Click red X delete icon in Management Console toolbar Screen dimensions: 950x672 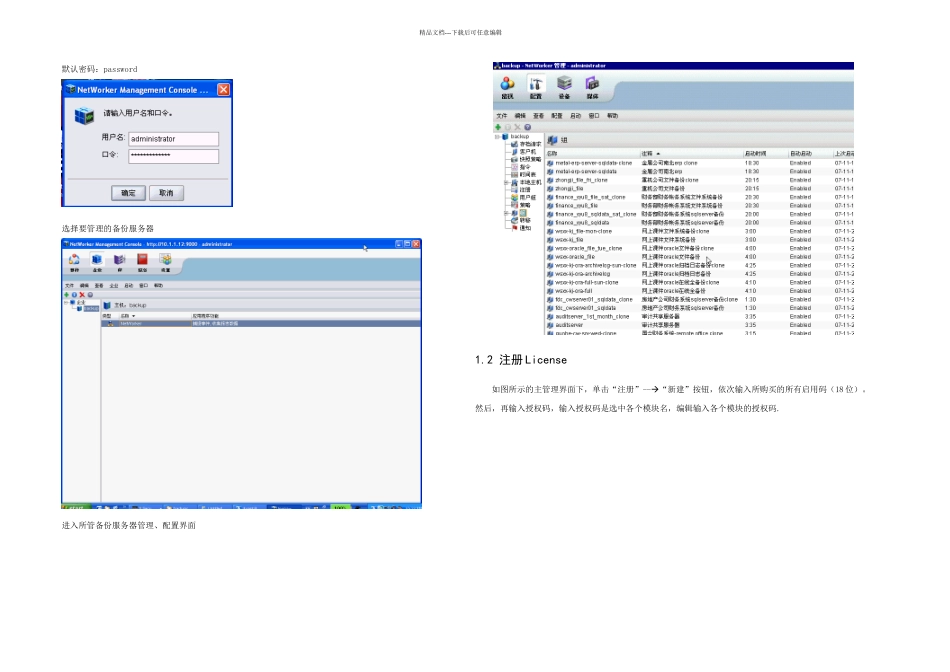(82, 295)
